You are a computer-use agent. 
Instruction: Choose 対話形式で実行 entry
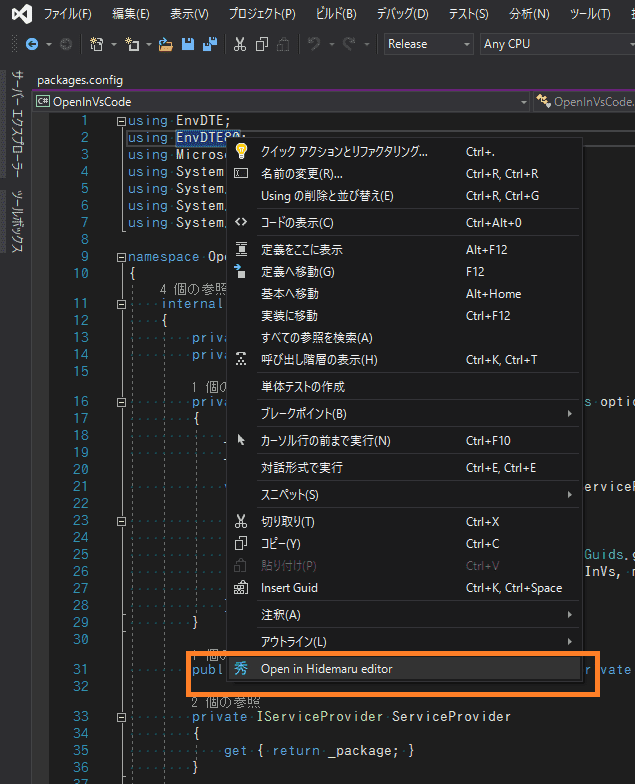(x=404, y=468)
